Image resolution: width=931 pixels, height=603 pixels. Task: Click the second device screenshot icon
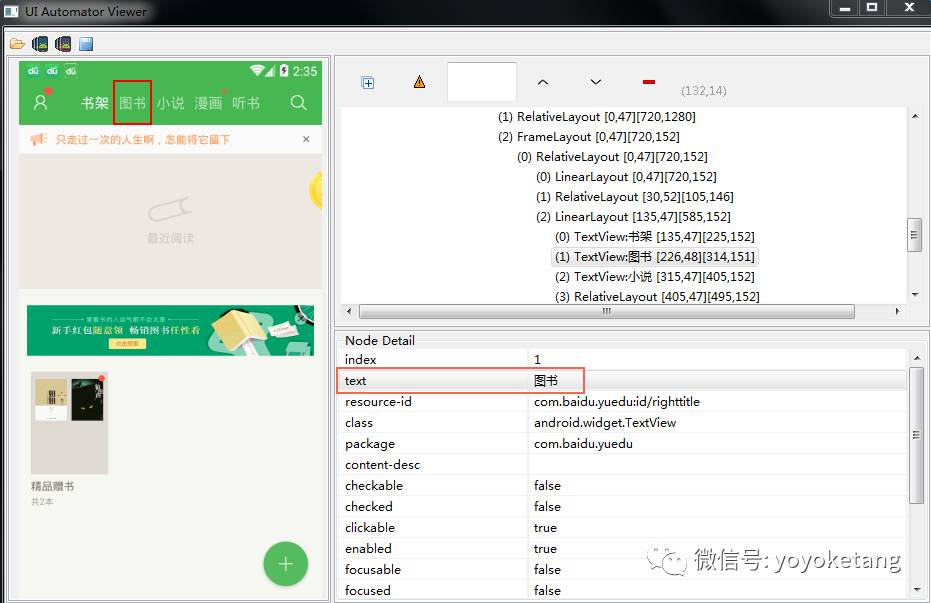click(x=63, y=44)
